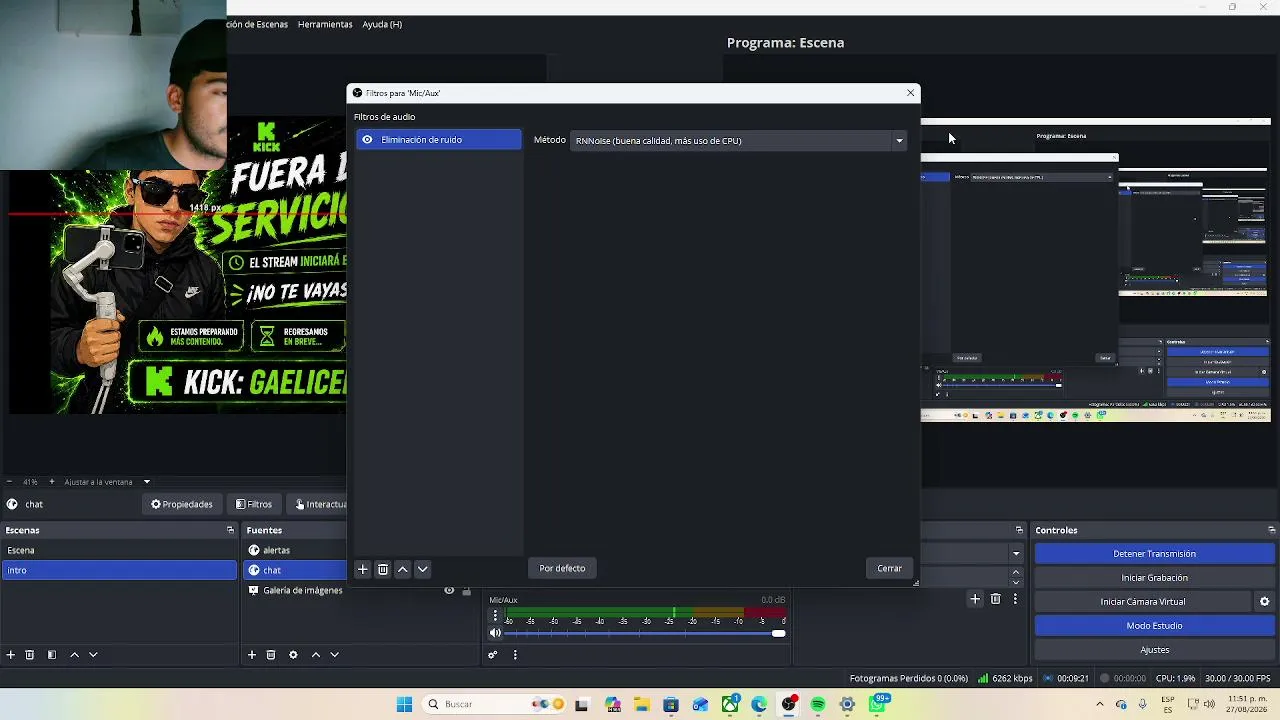The width and height of the screenshot is (1280, 720).
Task: Show hidden system tray icons
Action: (1102, 704)
